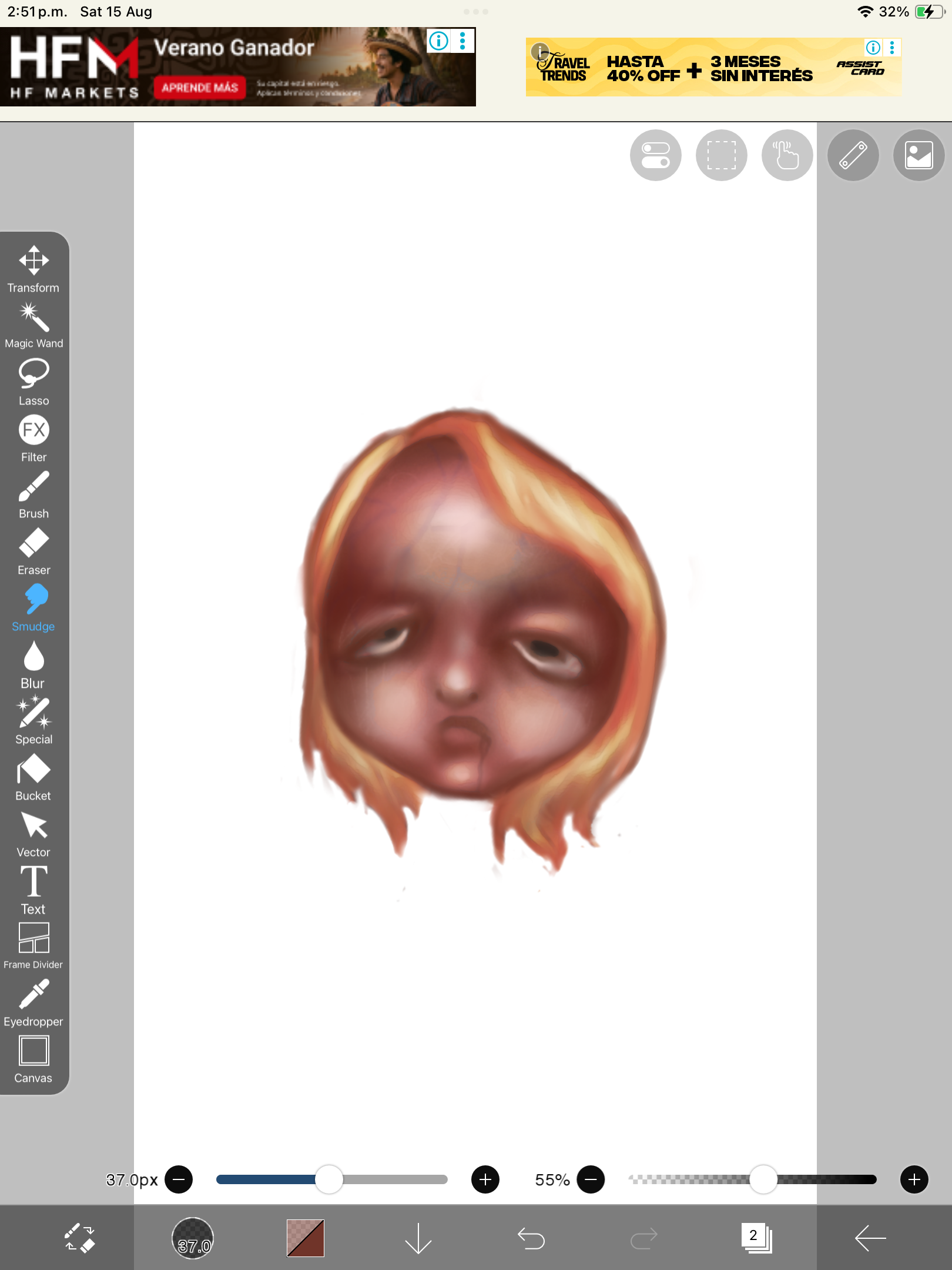Toggle the stabilizer switch button

[656, 155]
